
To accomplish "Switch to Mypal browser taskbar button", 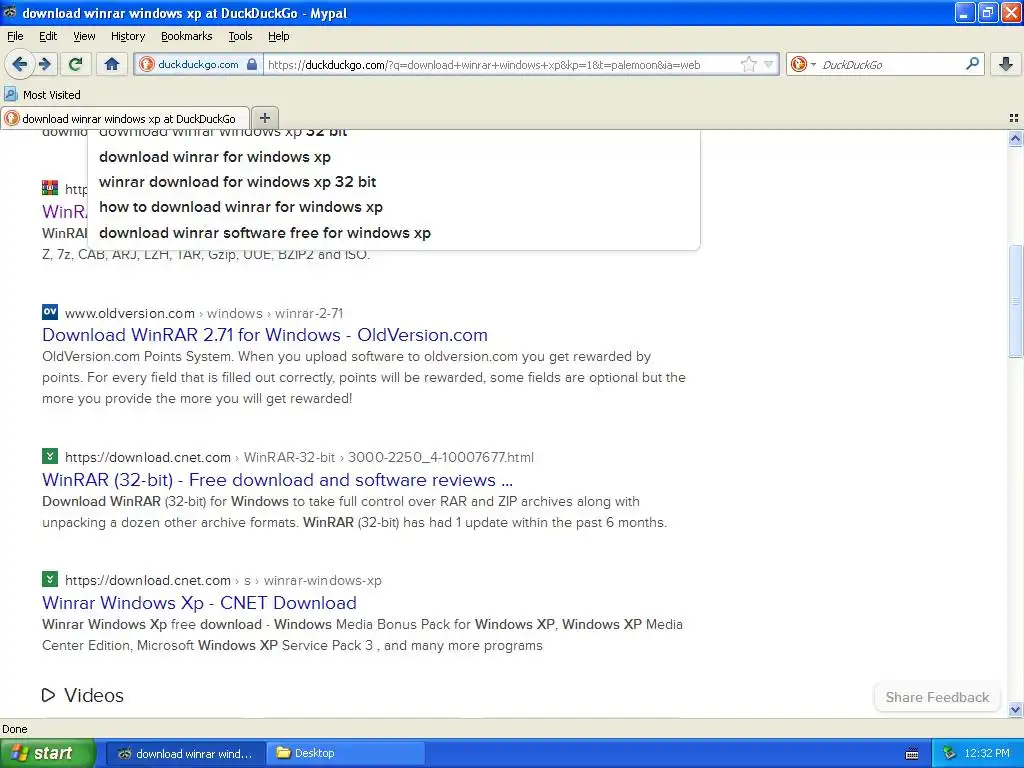I will [x=185, y=753].
